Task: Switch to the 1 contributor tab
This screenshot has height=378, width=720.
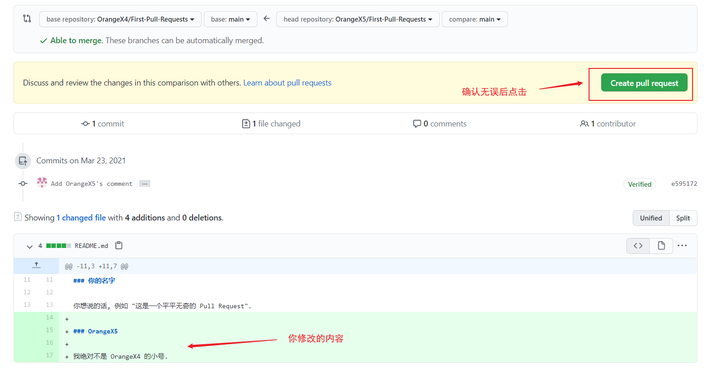Action: (x=608, y=124)
